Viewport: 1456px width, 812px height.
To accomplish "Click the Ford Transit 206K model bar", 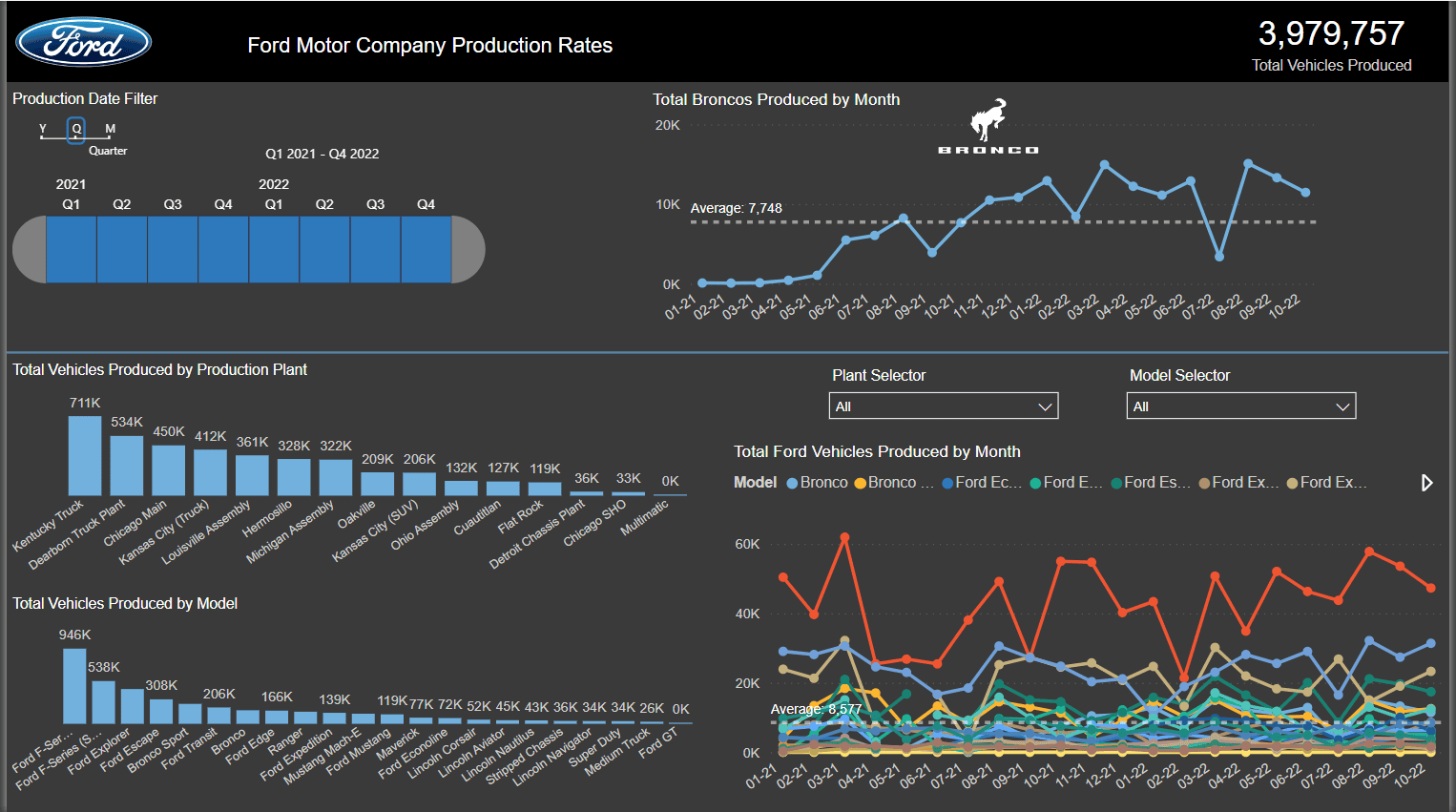I will click(218, 715).
